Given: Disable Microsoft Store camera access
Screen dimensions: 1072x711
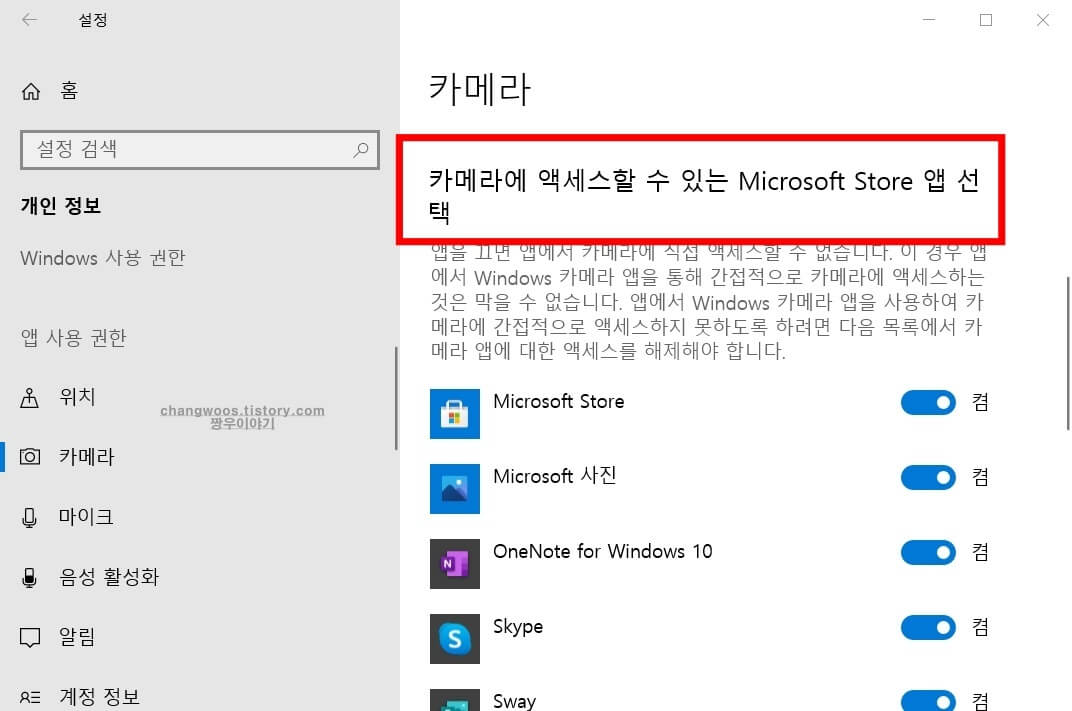Looking at the screenshot, I should point(928,402).
